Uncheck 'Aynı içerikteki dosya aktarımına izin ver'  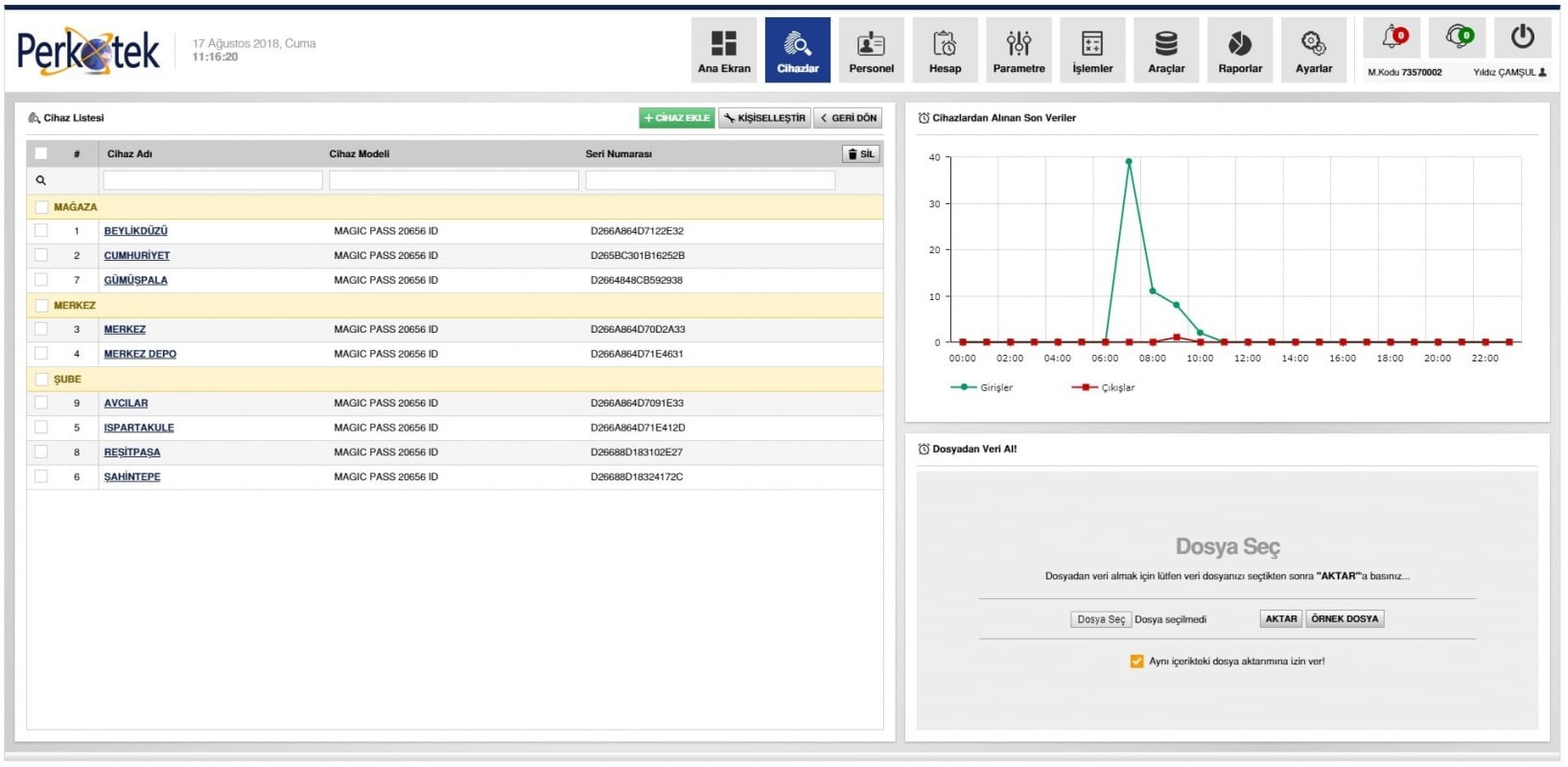pyautogui.click(x=1136, y=662)
